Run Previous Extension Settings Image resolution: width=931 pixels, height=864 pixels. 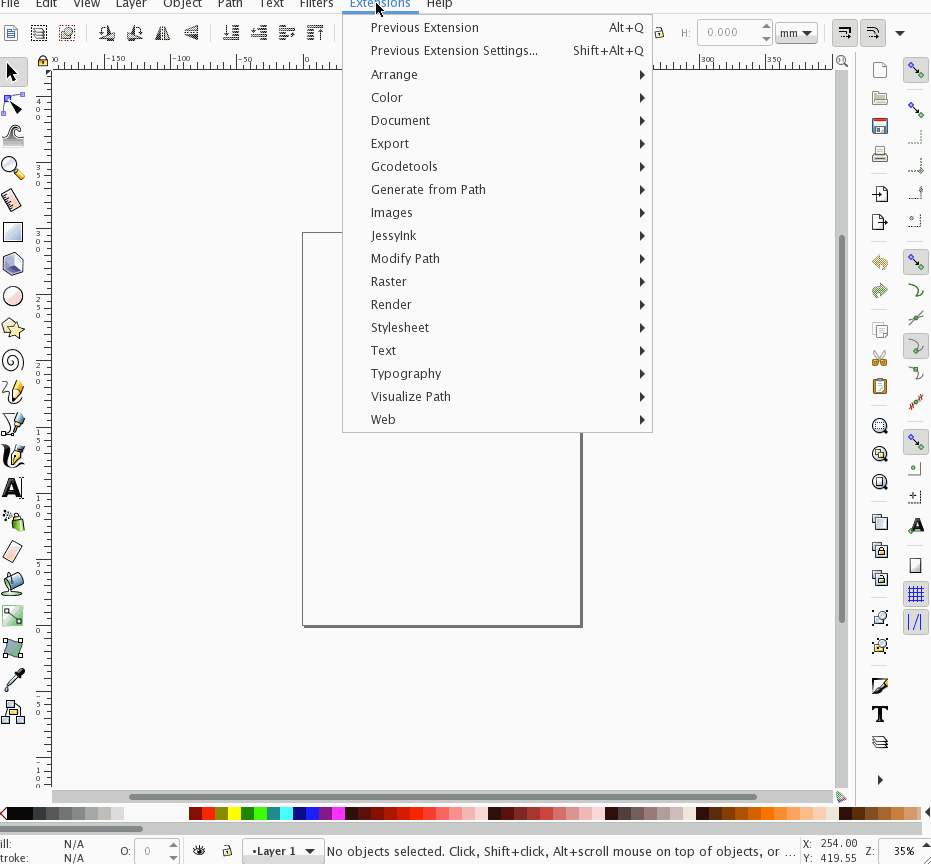coord(455,50)
